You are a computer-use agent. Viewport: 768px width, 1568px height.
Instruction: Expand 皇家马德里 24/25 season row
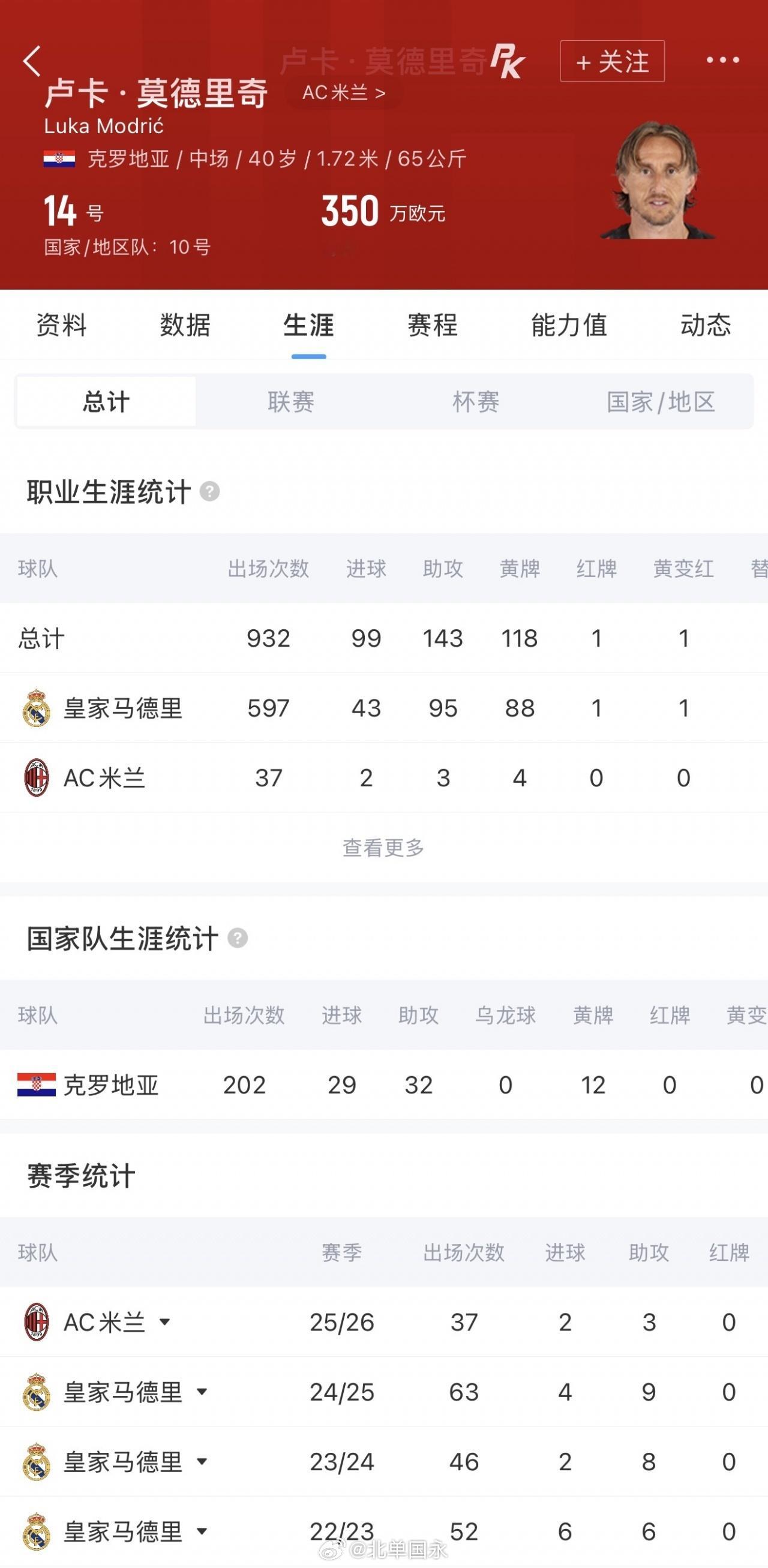pyautogui.click(x=202, y=1392)
